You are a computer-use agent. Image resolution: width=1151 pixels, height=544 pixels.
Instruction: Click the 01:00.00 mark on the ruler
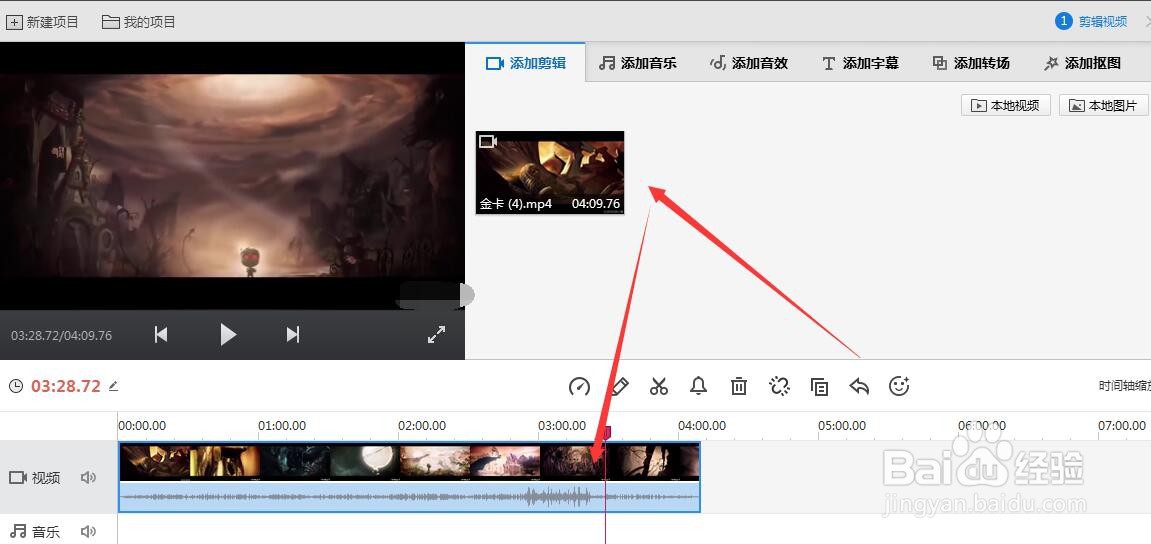(x=282, y=426)
